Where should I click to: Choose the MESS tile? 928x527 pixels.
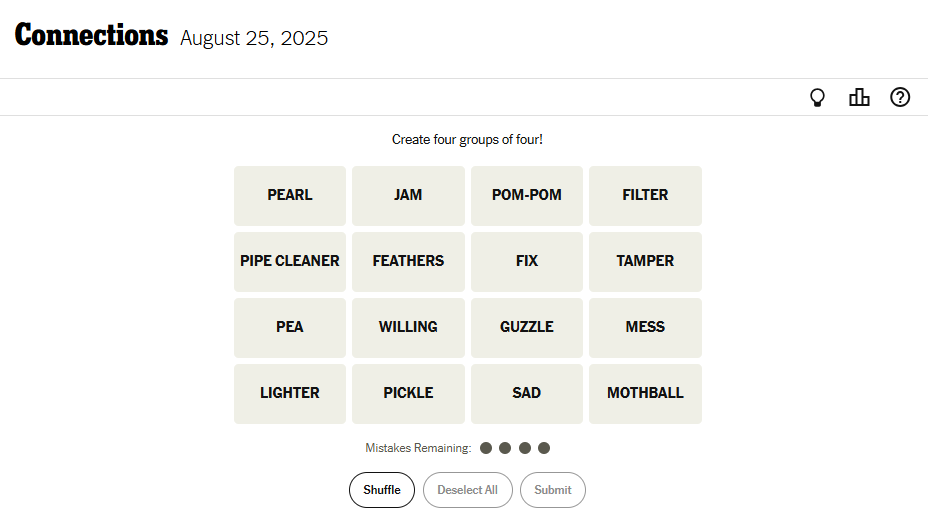(645, 328)
